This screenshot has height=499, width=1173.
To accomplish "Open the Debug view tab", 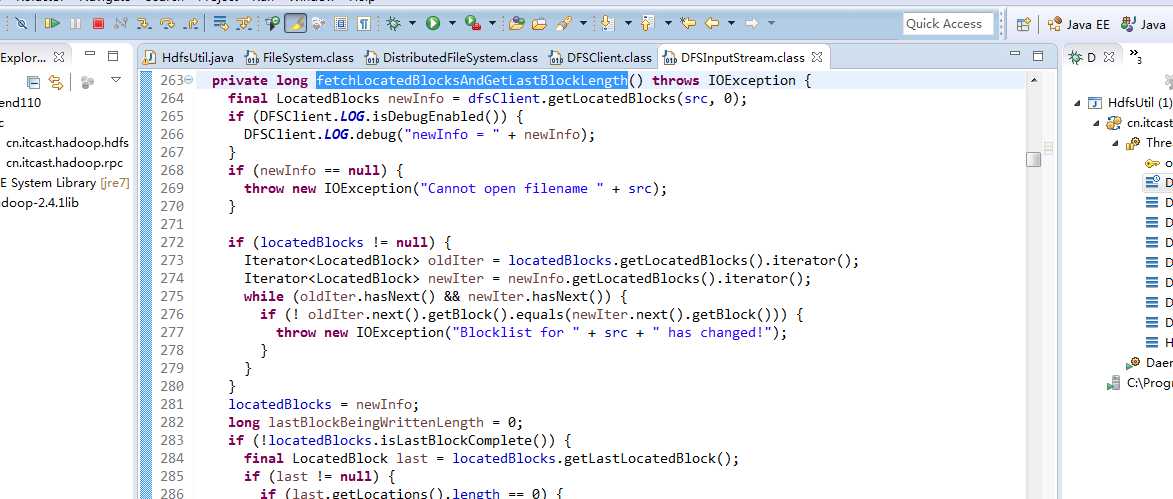I will click(x=1091, y=57).
